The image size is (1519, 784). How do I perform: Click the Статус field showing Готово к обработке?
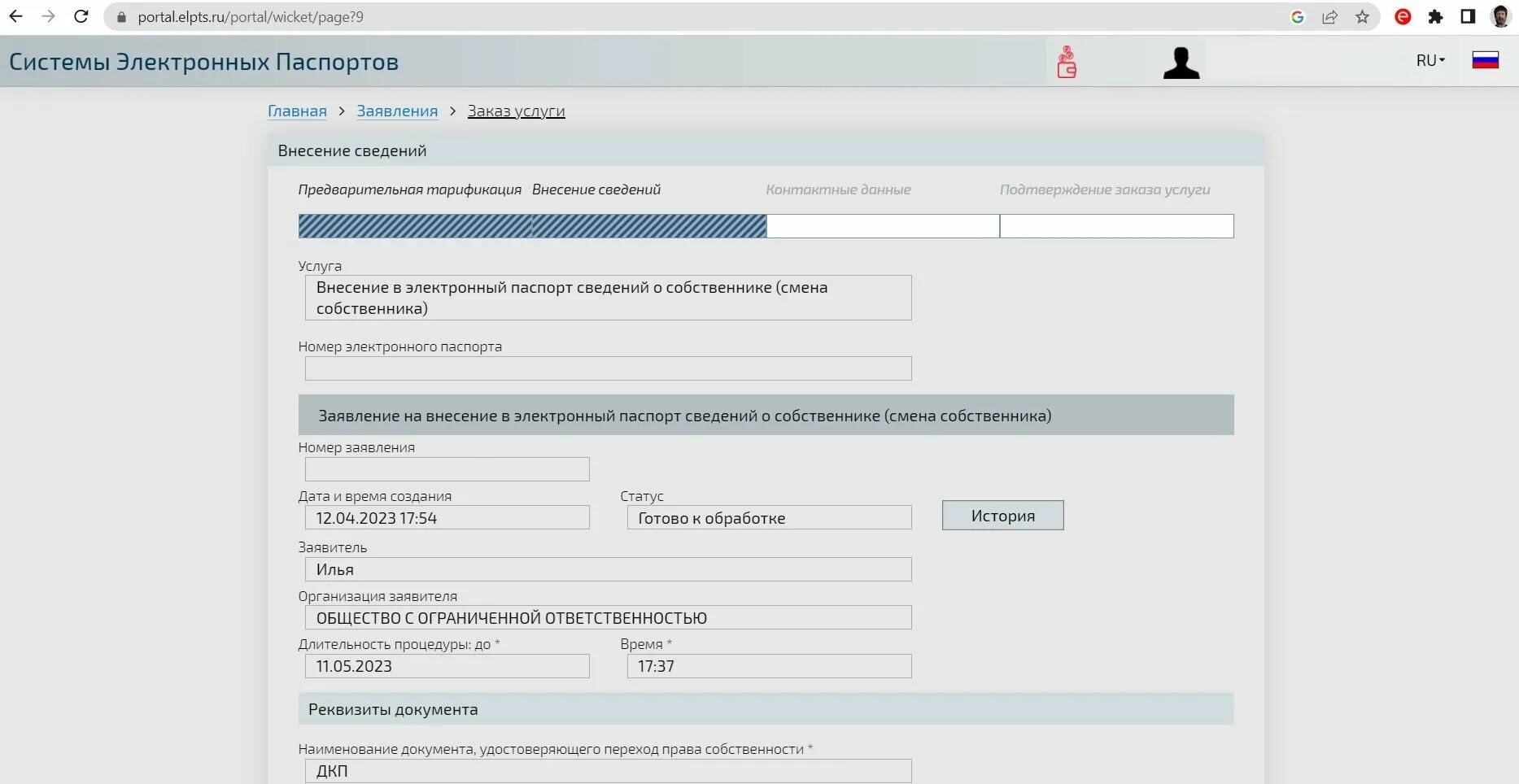click(x=769, y=517)
